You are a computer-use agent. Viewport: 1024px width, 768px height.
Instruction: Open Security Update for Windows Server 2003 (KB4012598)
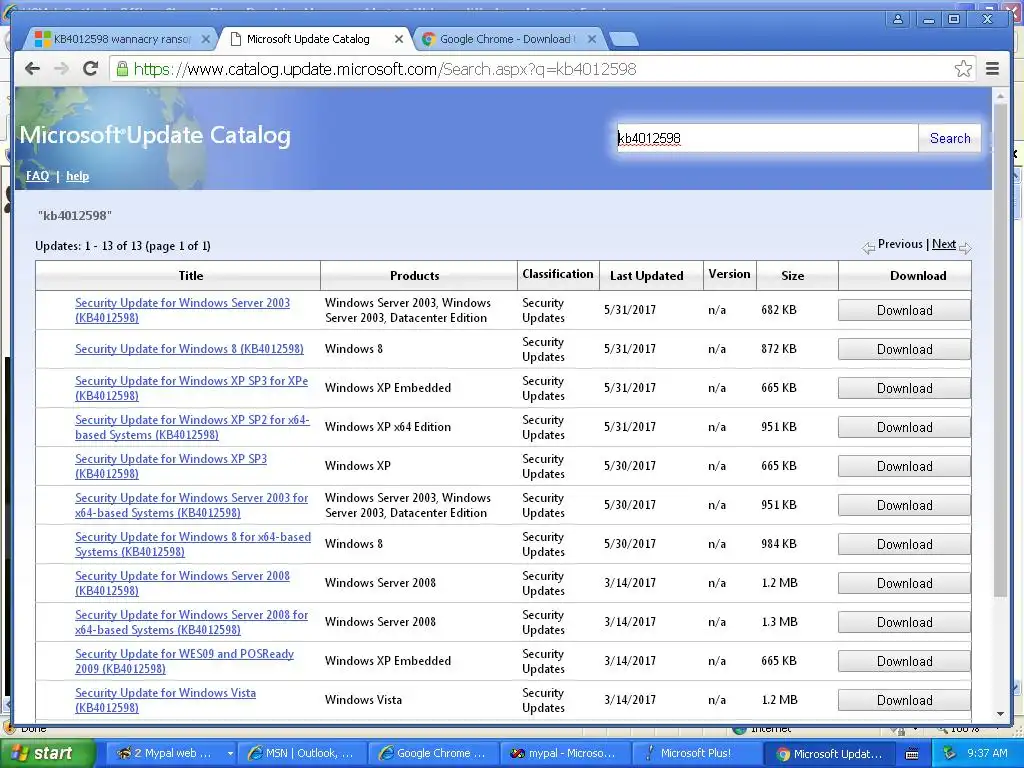click(182, 310)
